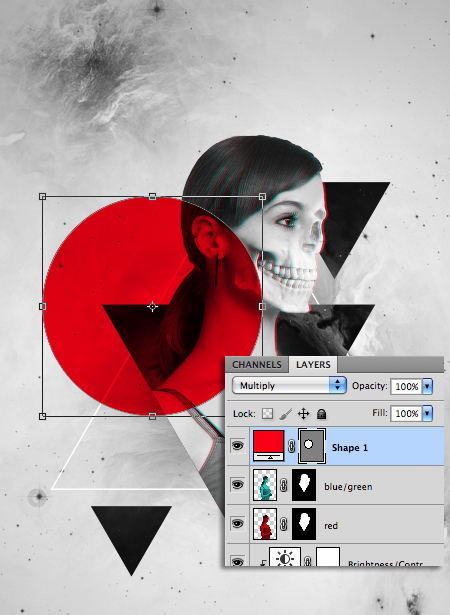Screen dimensions: 450x615
Task: Toggle lock image pixels brush icon
Action: click(286, 413)
